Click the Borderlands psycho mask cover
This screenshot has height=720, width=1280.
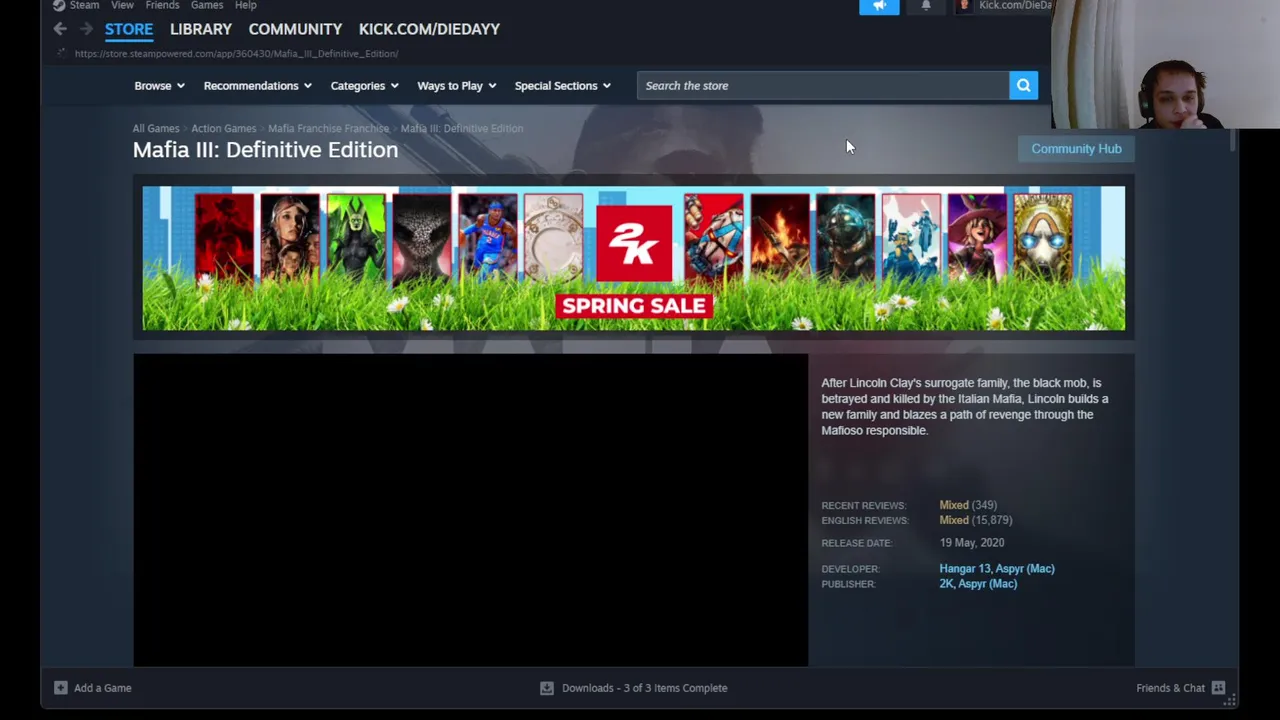pyautogui.click(x=1042, y=238)
